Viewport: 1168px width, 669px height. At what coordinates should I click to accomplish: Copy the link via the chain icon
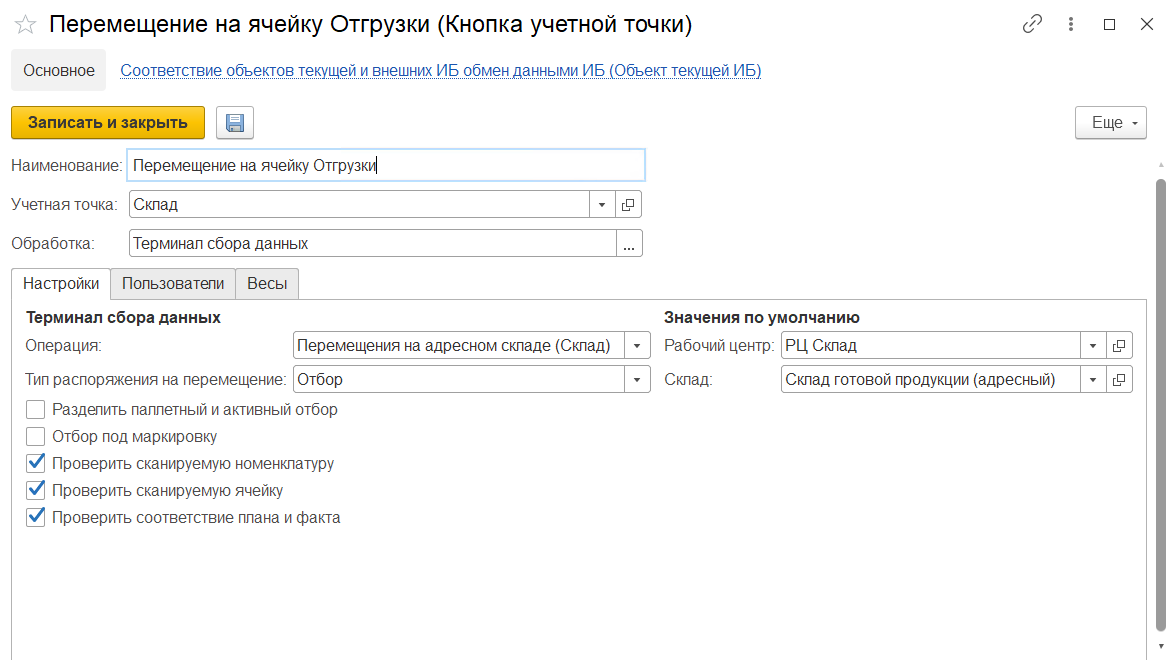(x=1032, y=25)
